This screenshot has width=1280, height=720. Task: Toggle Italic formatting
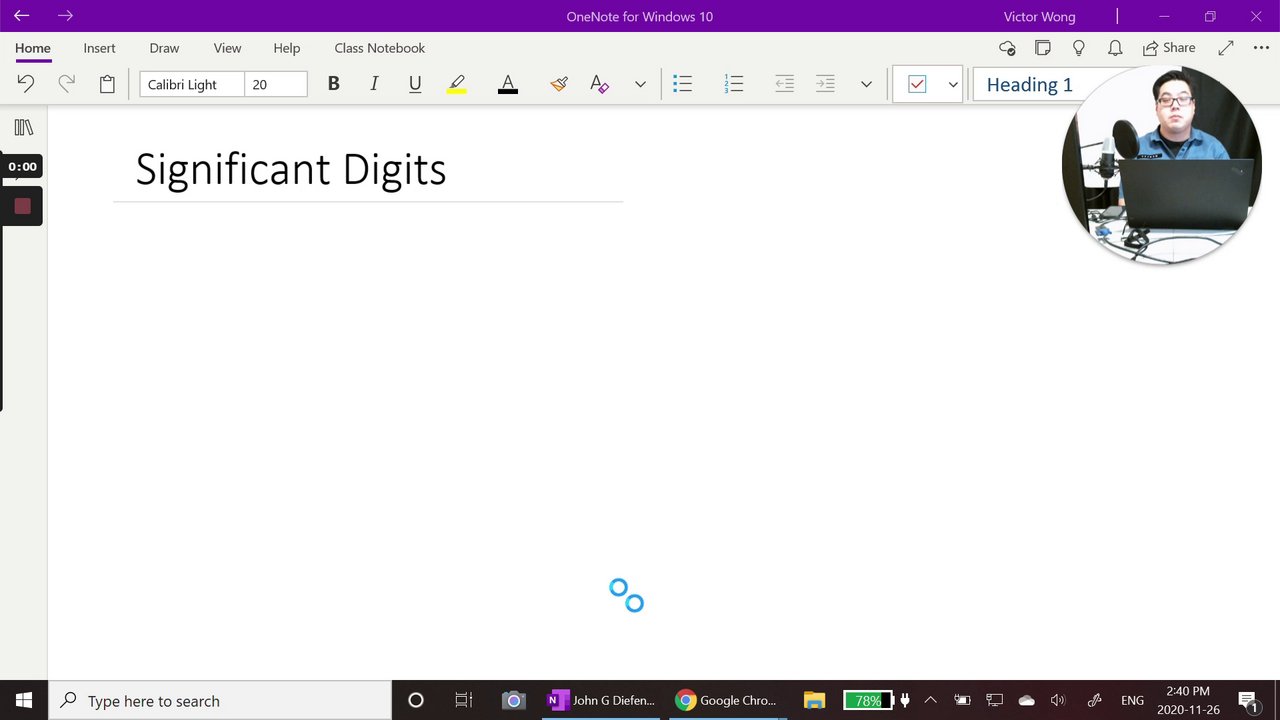point(374,85)
